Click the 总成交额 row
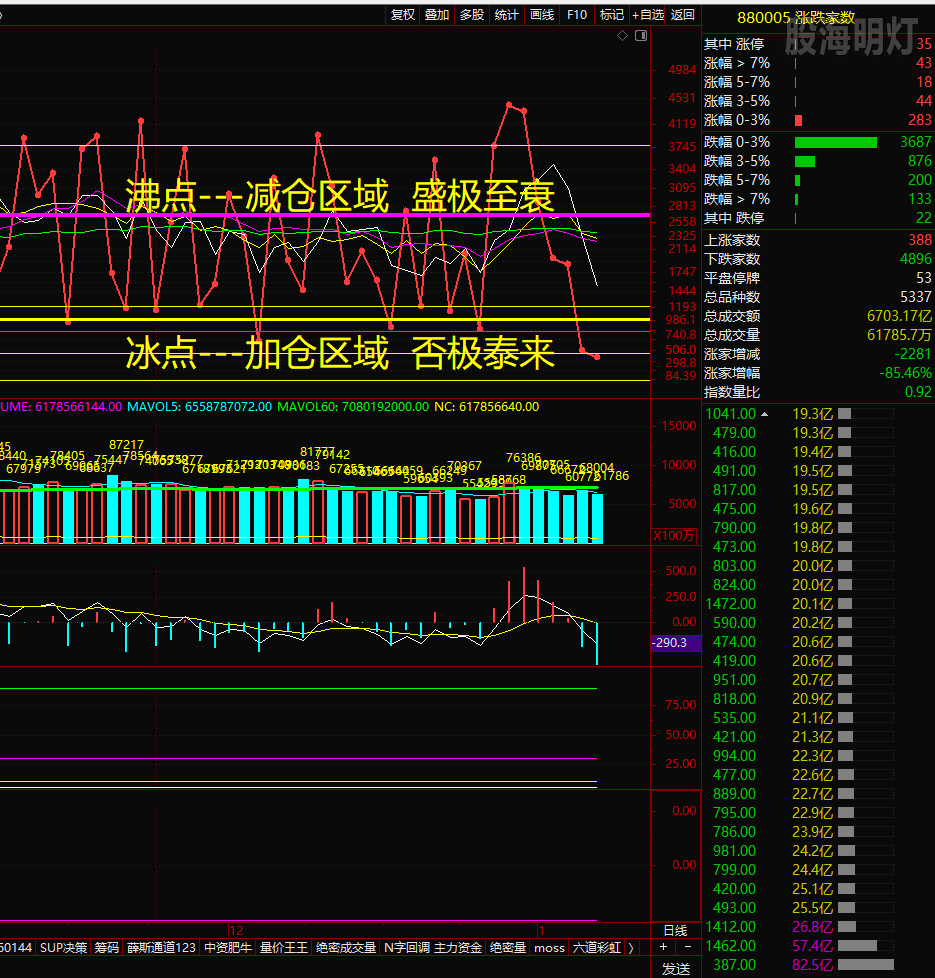 (x=818, y=316)
